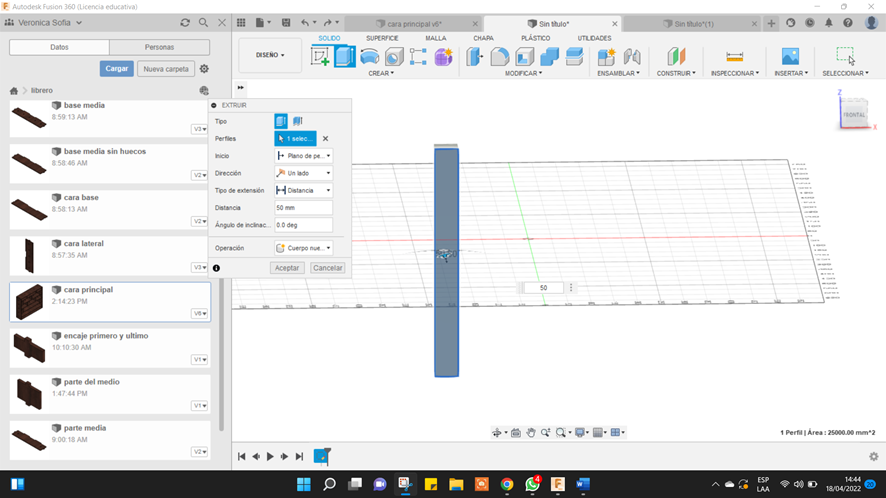886x498 pixels.
Task: Switch to the UTILIDADES tab
Action: click(594, 38)
